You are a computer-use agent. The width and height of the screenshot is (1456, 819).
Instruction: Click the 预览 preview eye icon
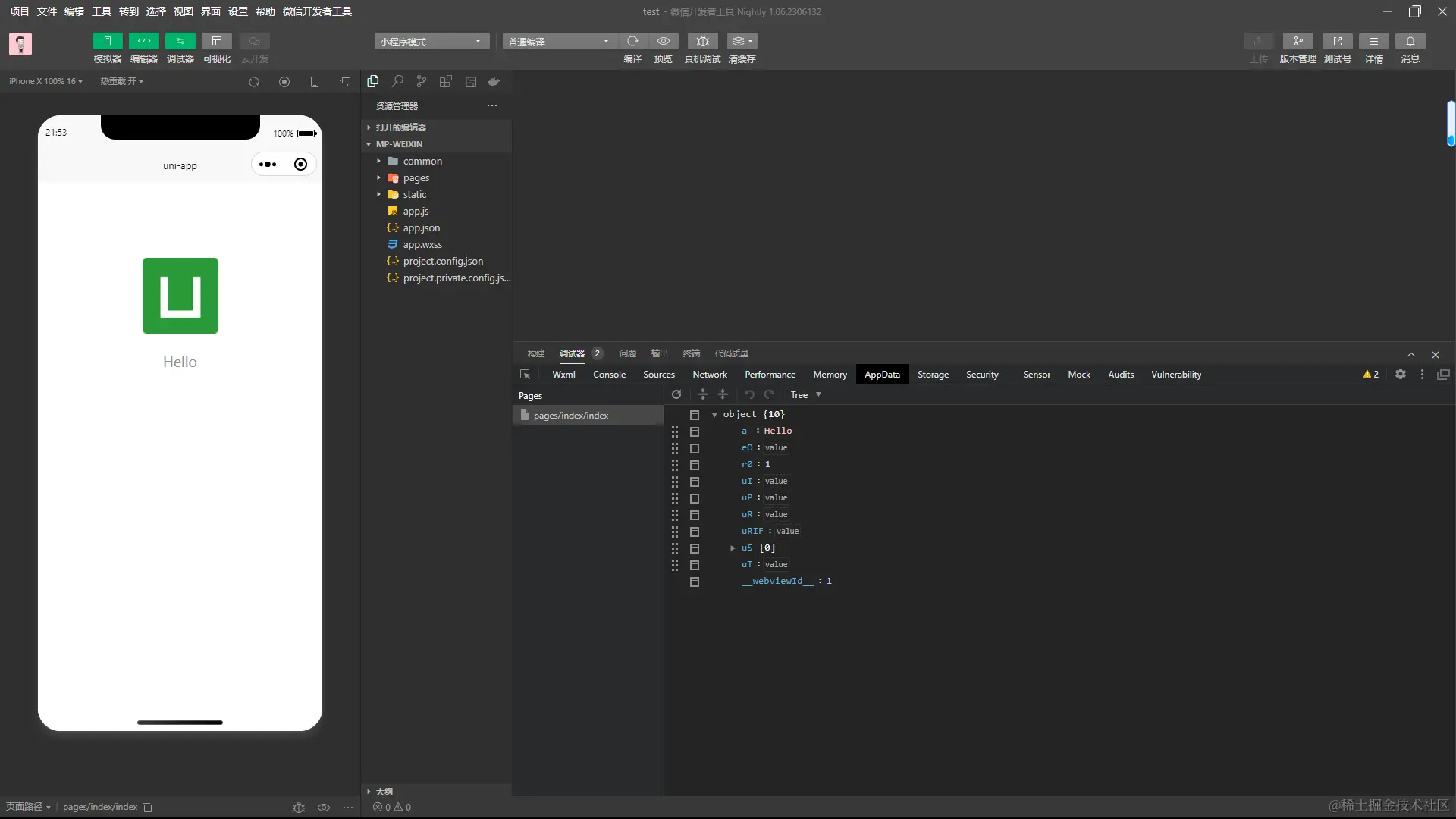pos(663,41)
